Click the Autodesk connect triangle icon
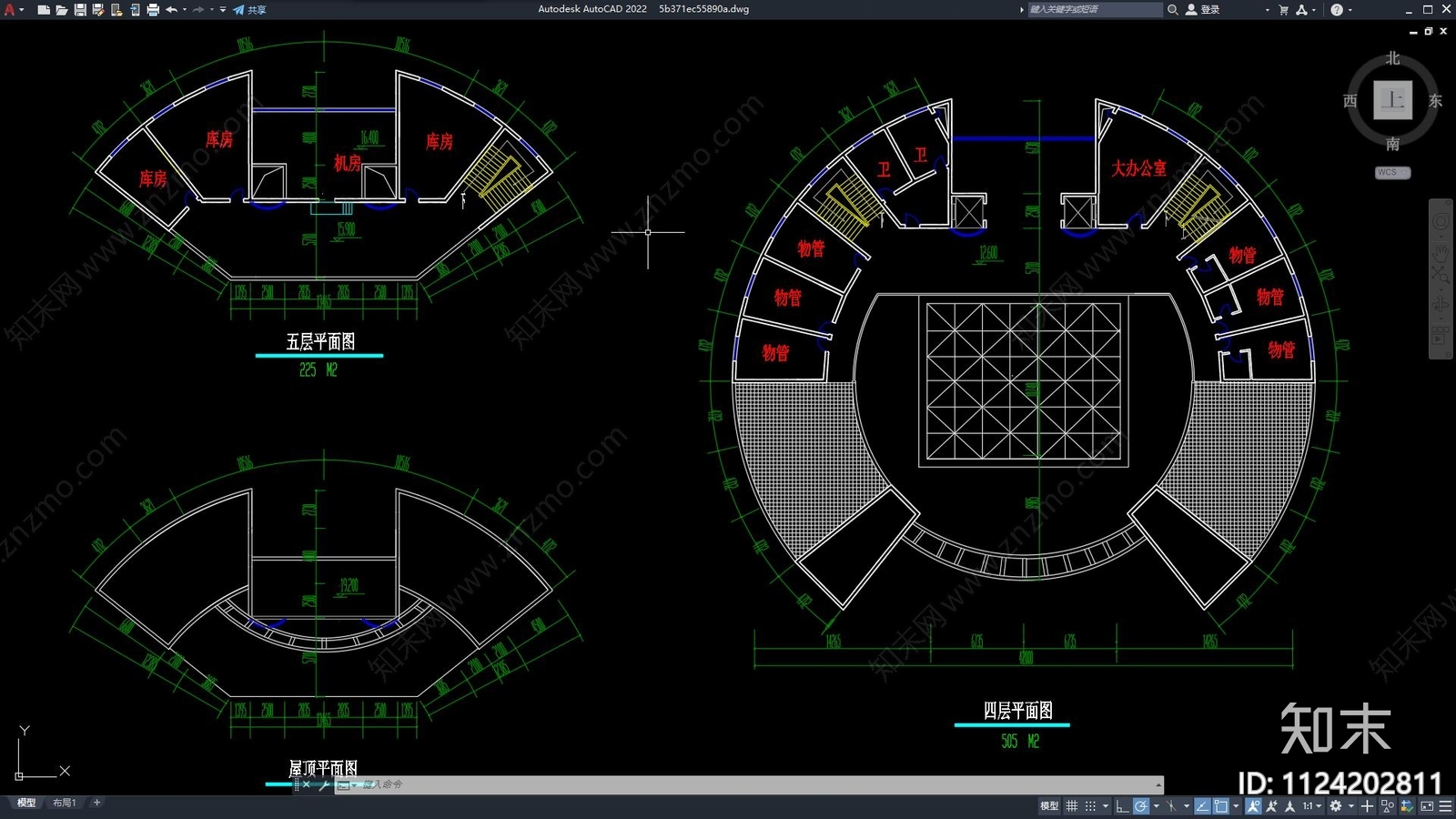This screenshot has height=819, width=1456. click(x=1301, y=10)
